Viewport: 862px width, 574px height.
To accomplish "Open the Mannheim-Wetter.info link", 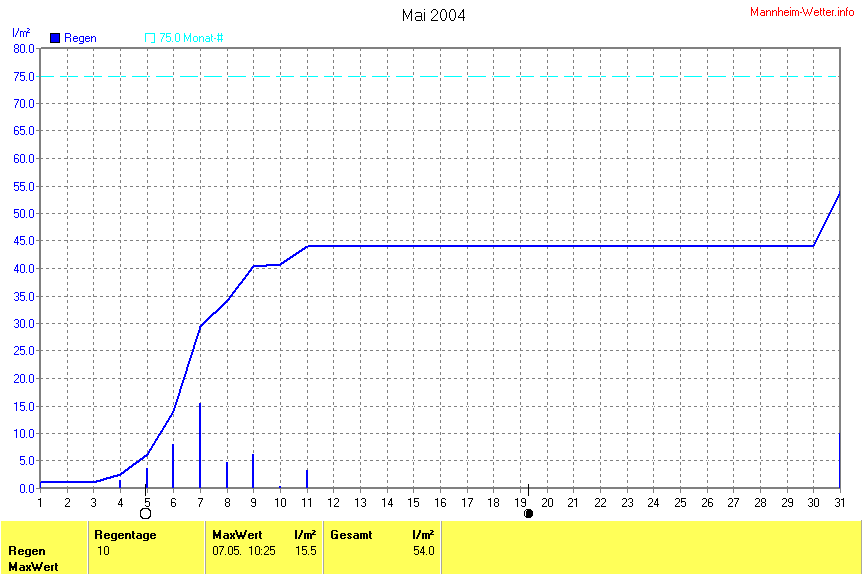I will click(x=803, y=10).
